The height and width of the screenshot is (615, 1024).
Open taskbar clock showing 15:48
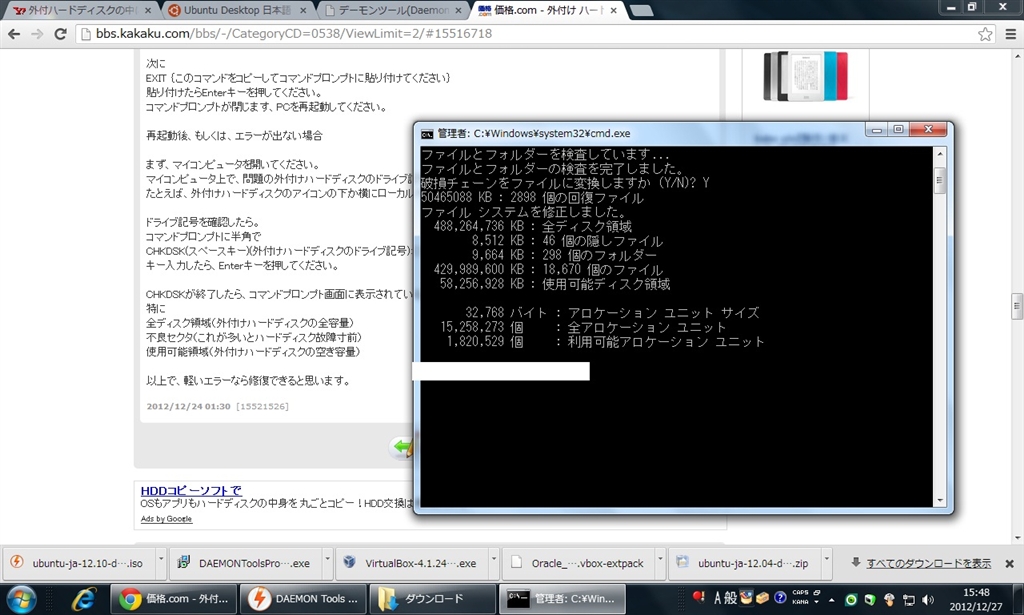click(976, 599)
